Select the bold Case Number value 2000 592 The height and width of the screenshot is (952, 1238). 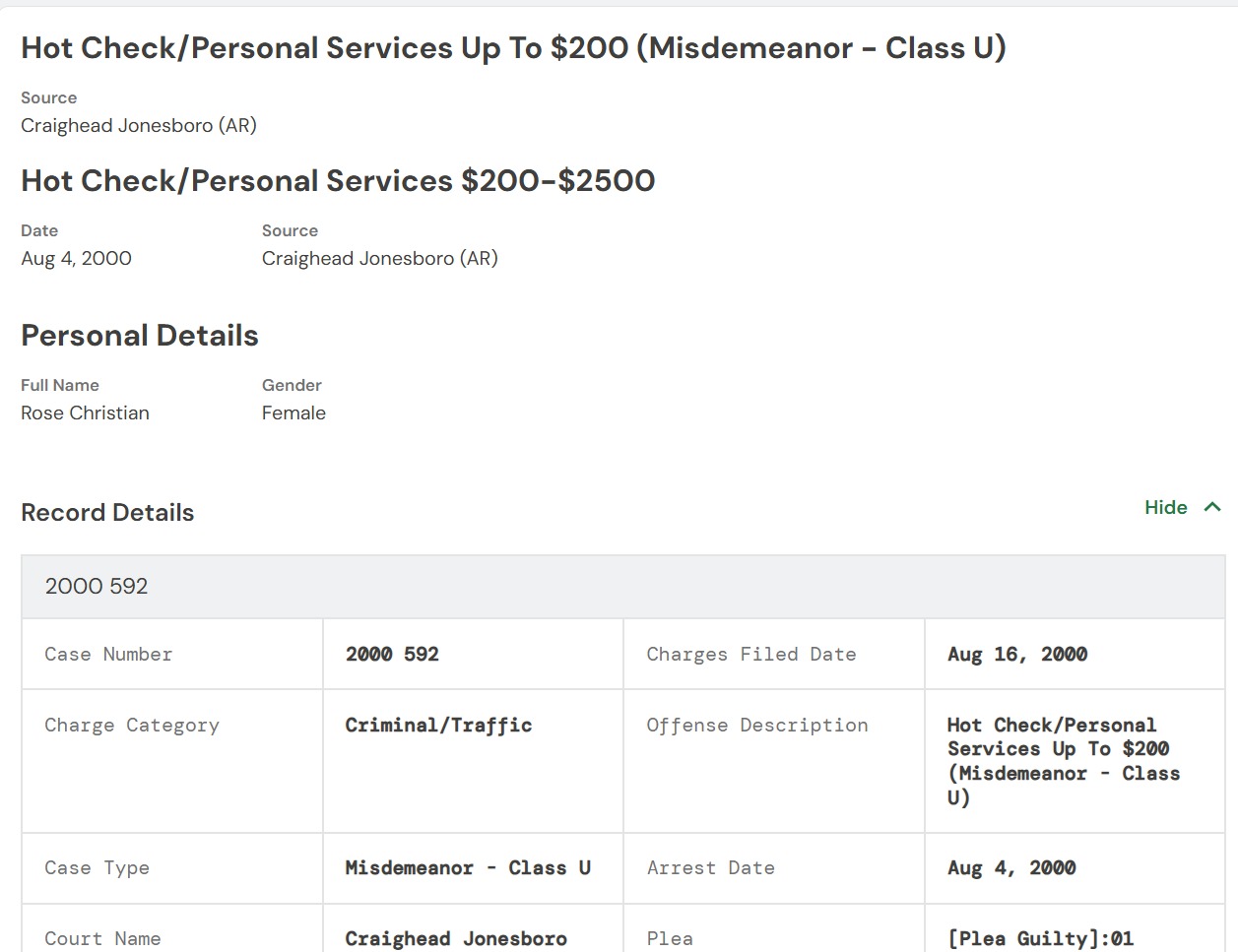[x=392, y=655]
